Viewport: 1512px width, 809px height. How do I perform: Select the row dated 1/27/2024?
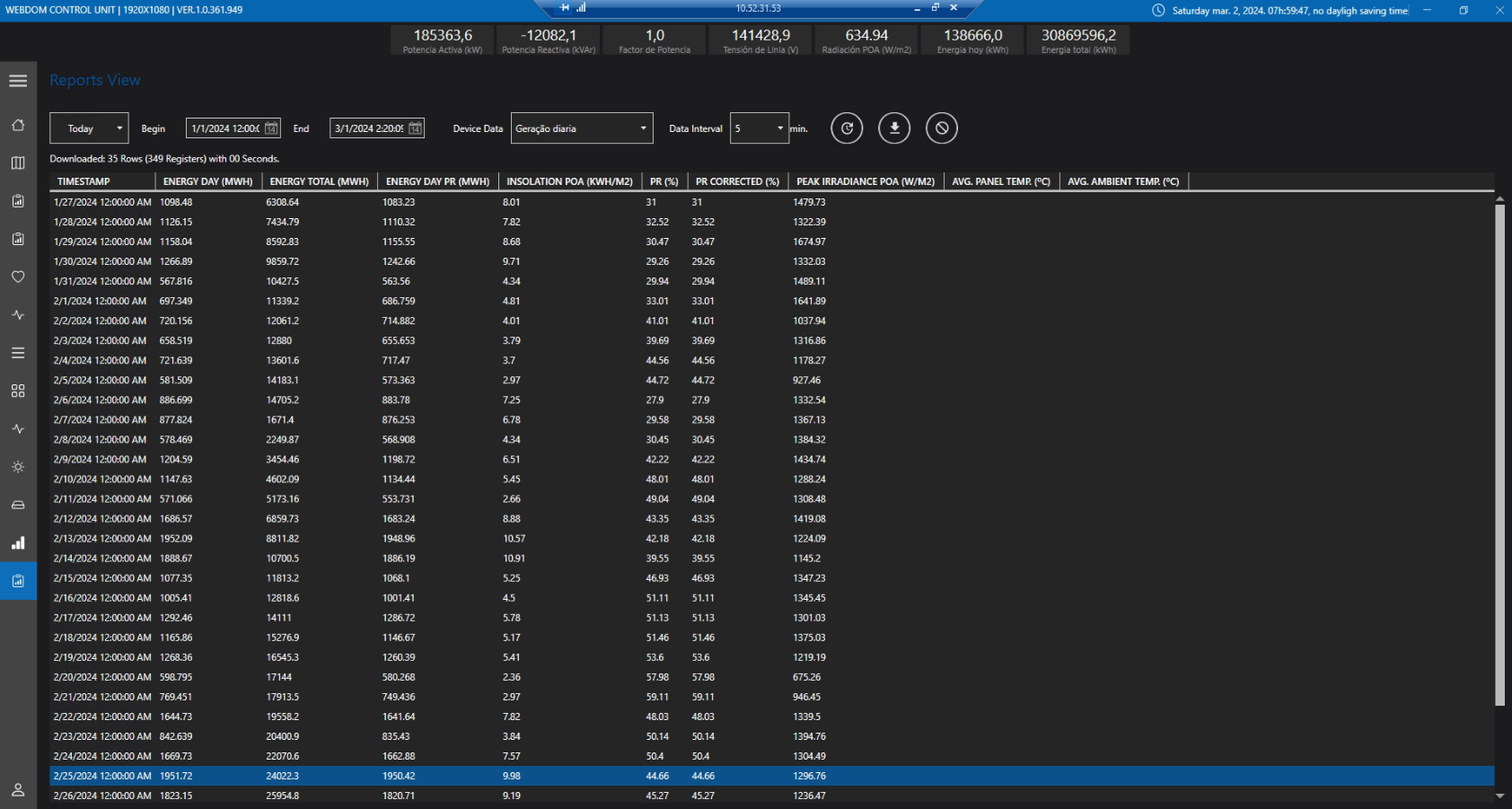(772, 202)
